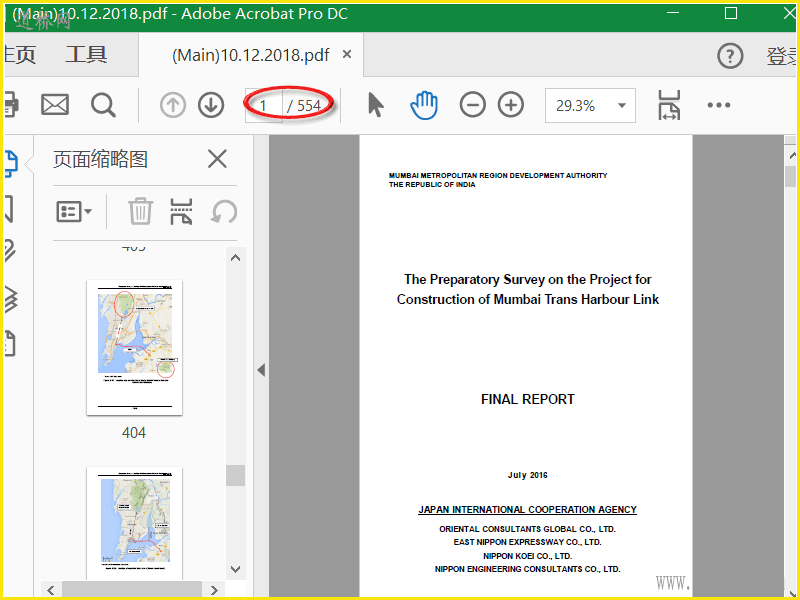Click the print icon in toolbar
This screenshot has width=800, height=600.
(x=11, y=105)
